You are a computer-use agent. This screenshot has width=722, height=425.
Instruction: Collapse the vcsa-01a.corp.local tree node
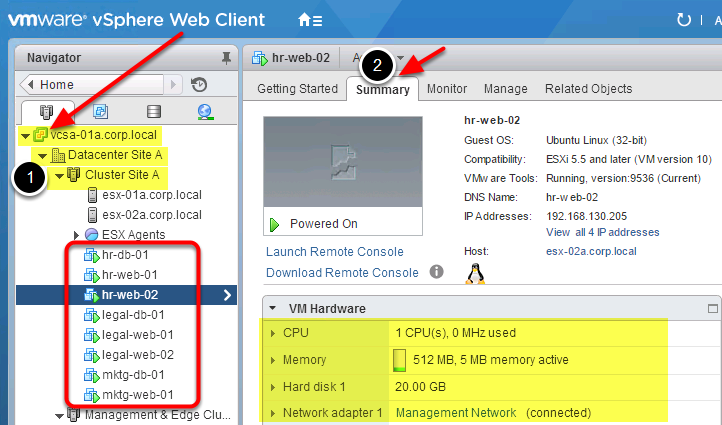click(x=26, y=136)
